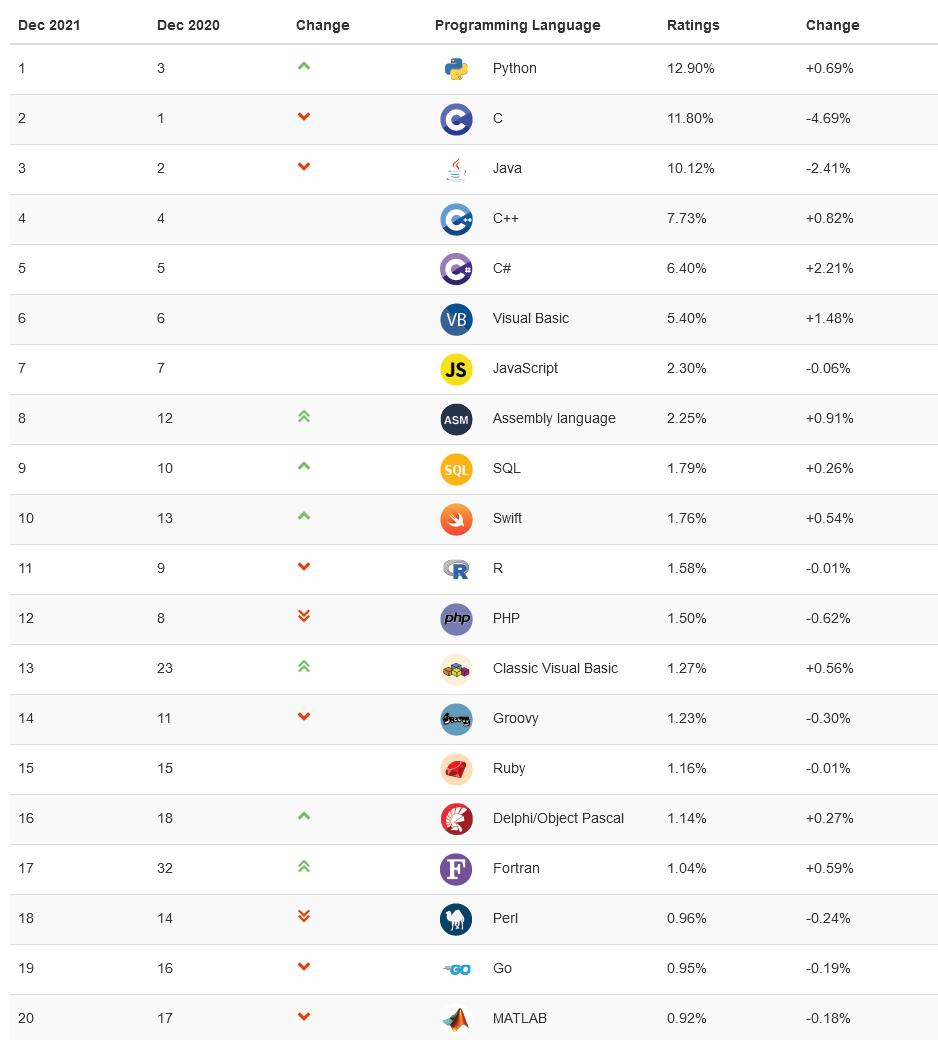Click the Fortran purple F icon
The width and height of the screenshot is (938, 1040).
tap(456, 869)
